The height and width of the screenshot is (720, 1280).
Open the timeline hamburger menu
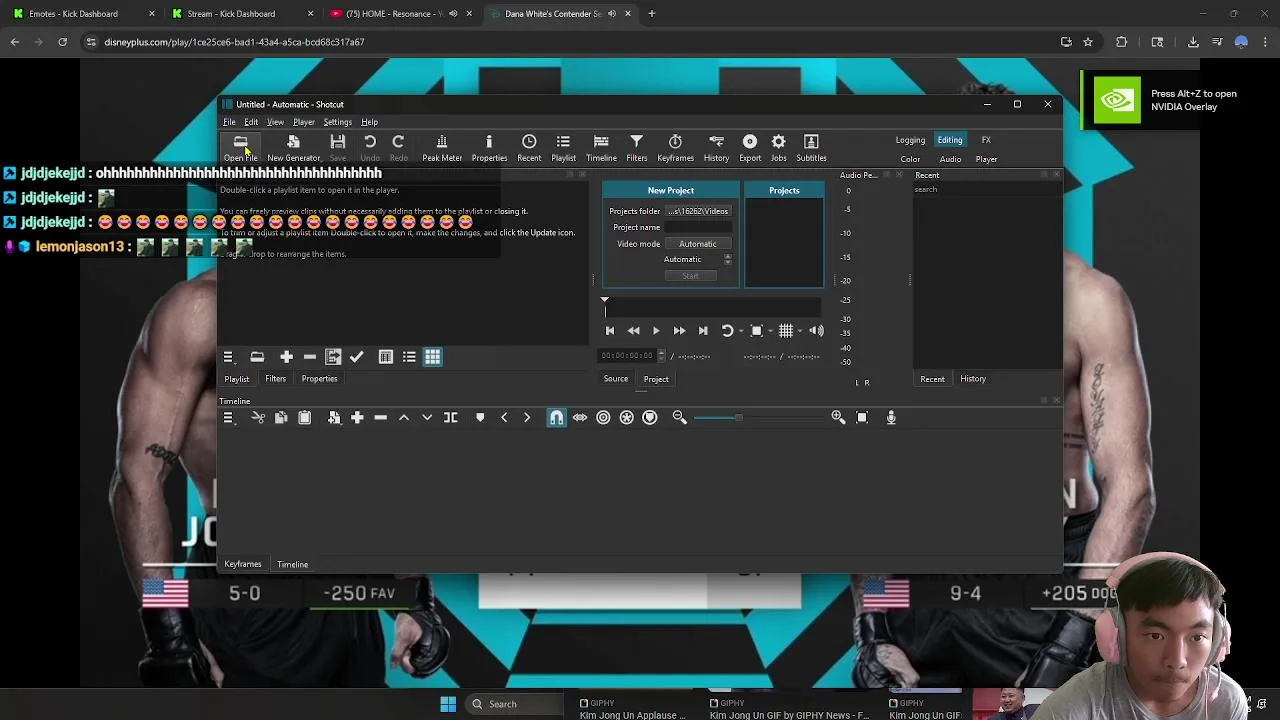[x=228, y=417]
